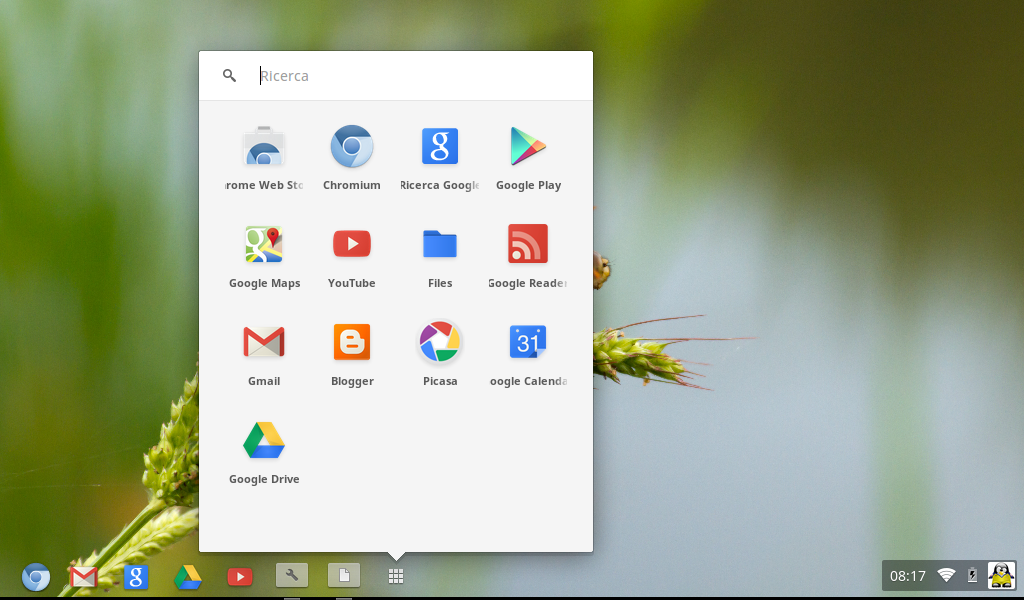The width and height of the screenshot is (1024, 600).
Task: Launch Chromium from the app launcher
Action: [x=352, y=146]
